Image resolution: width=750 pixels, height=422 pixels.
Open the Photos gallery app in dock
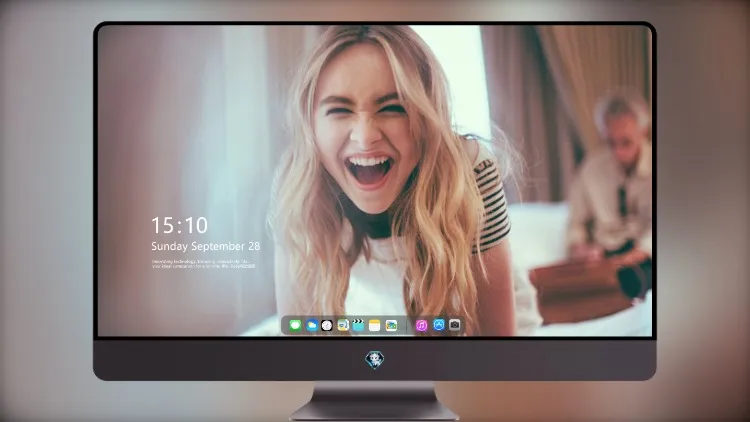coord(391,325)
